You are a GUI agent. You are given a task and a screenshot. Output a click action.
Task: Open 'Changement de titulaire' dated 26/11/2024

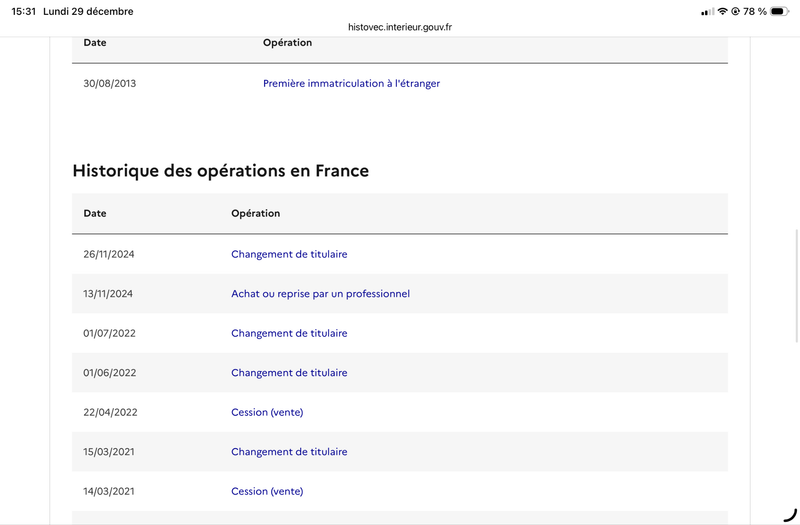289,254
